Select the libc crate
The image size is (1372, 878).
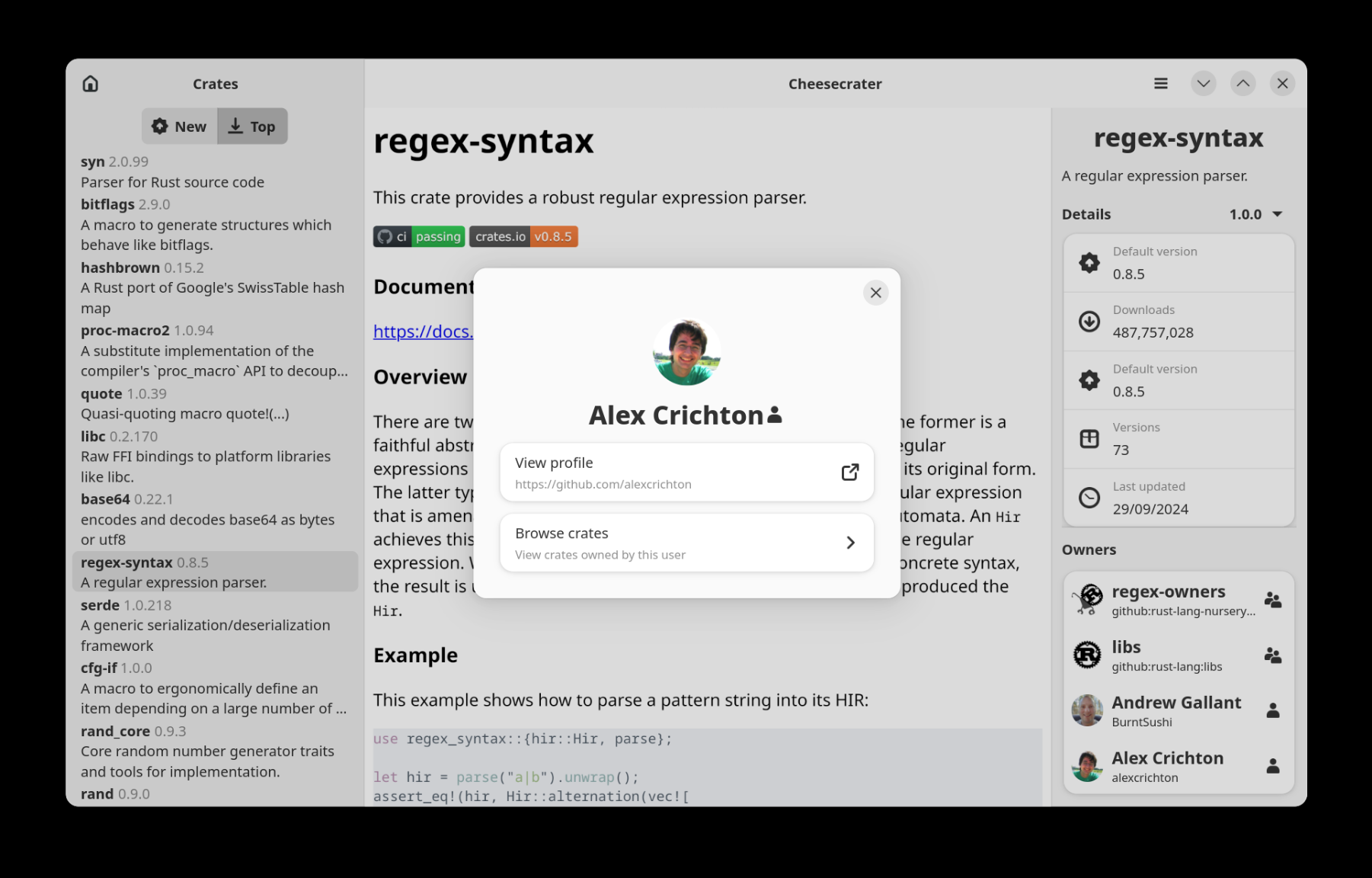[x=215, y=456]
